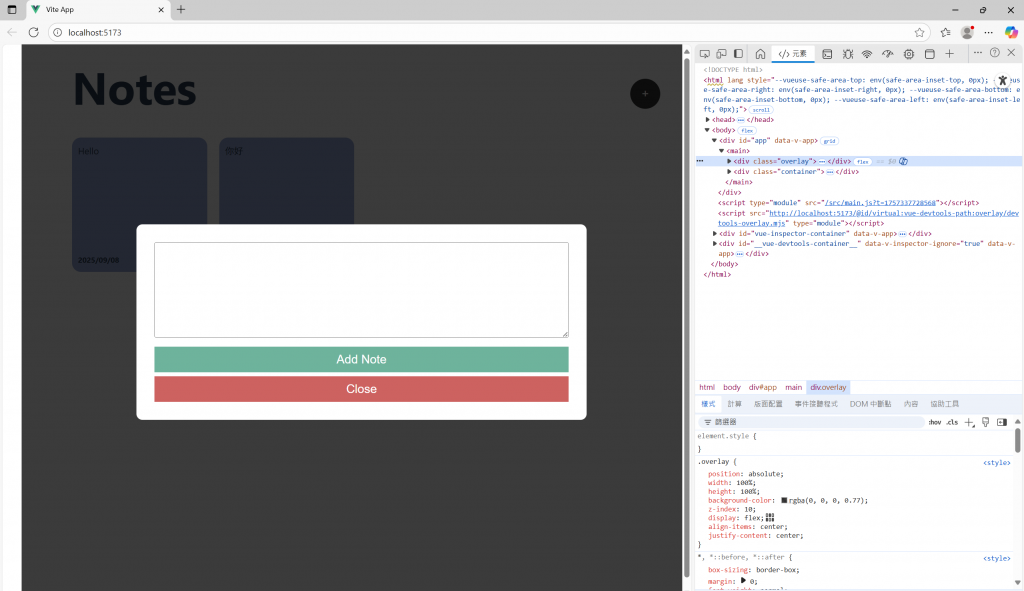Image resolution: width=1024 pixels, height=591 pixels.
Task: Click the green Add Note button
Action: pyautogui.click(x=361, y=359)
